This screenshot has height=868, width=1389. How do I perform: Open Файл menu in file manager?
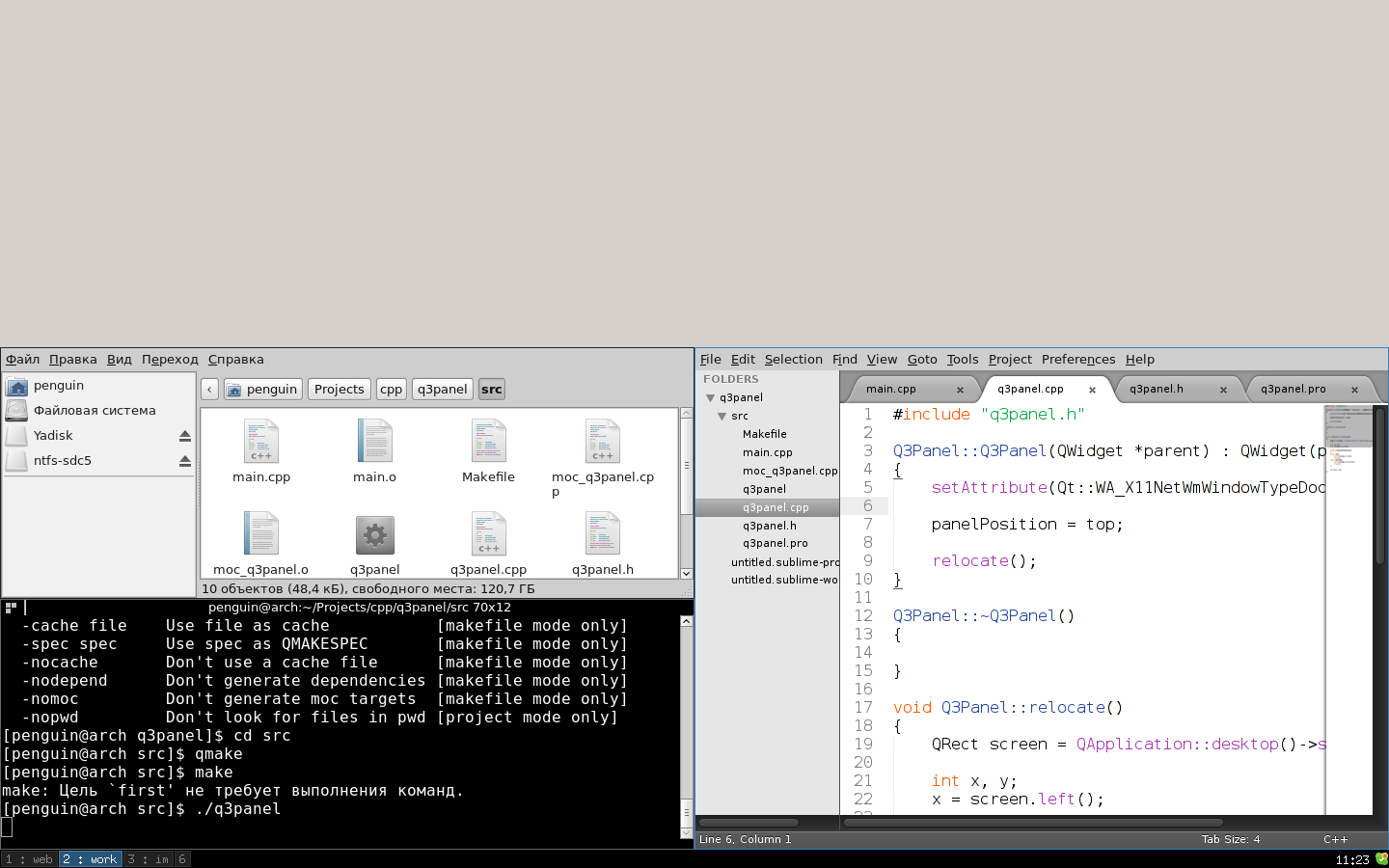coord(23,360)
